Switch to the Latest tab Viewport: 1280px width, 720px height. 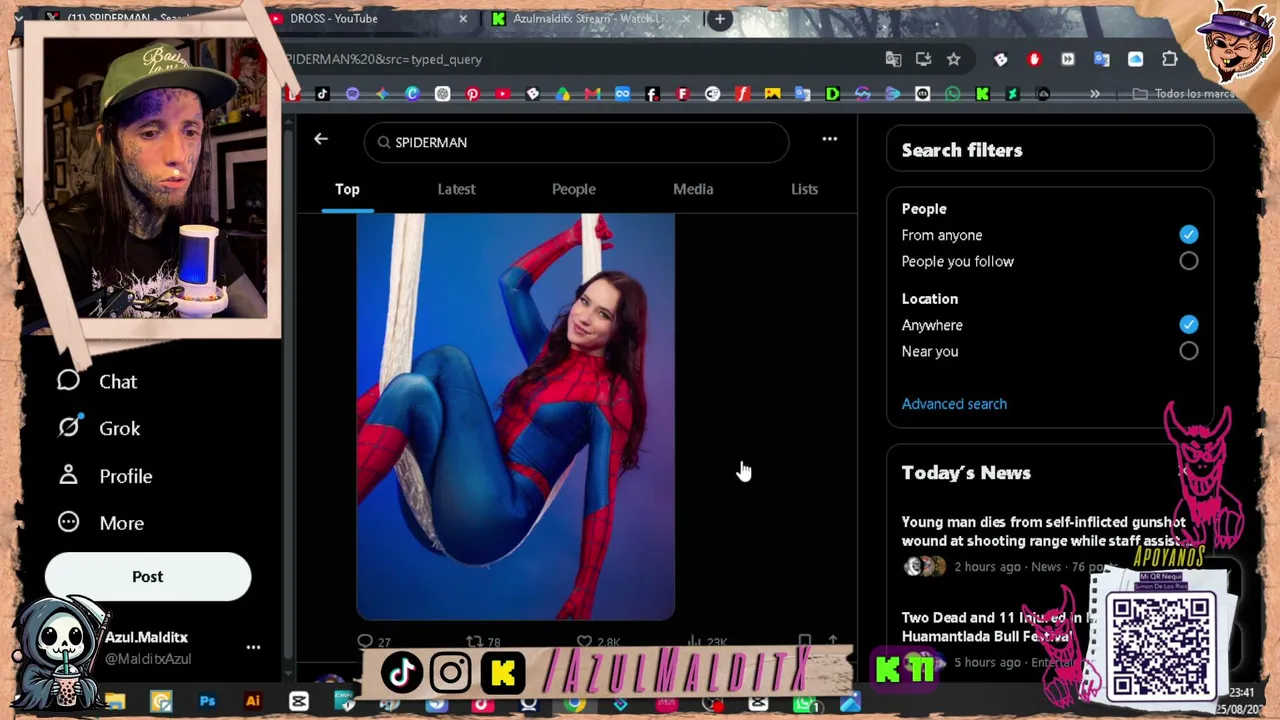[456, 189]
